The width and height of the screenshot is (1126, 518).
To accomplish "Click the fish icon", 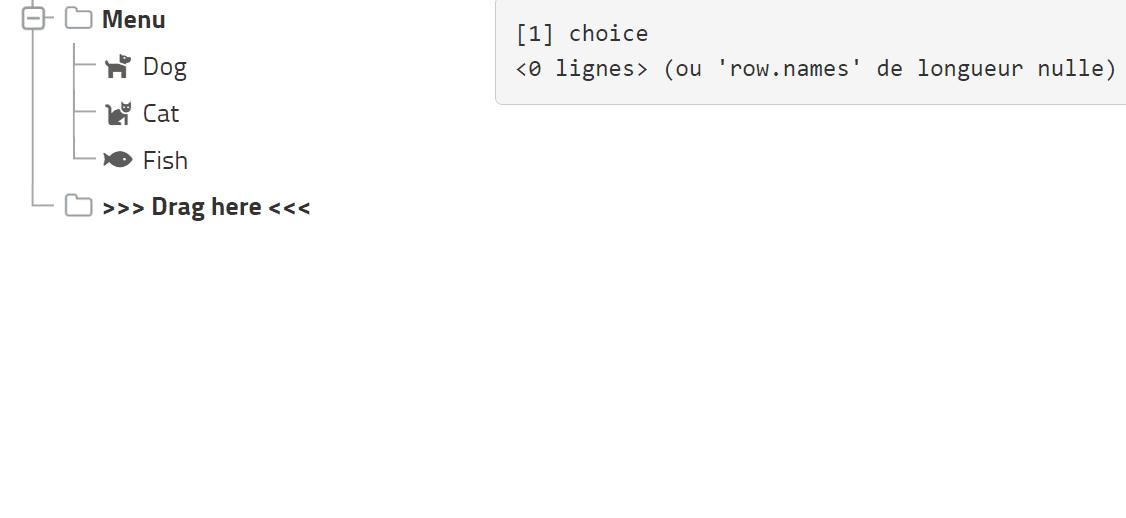I will point(118,160).
